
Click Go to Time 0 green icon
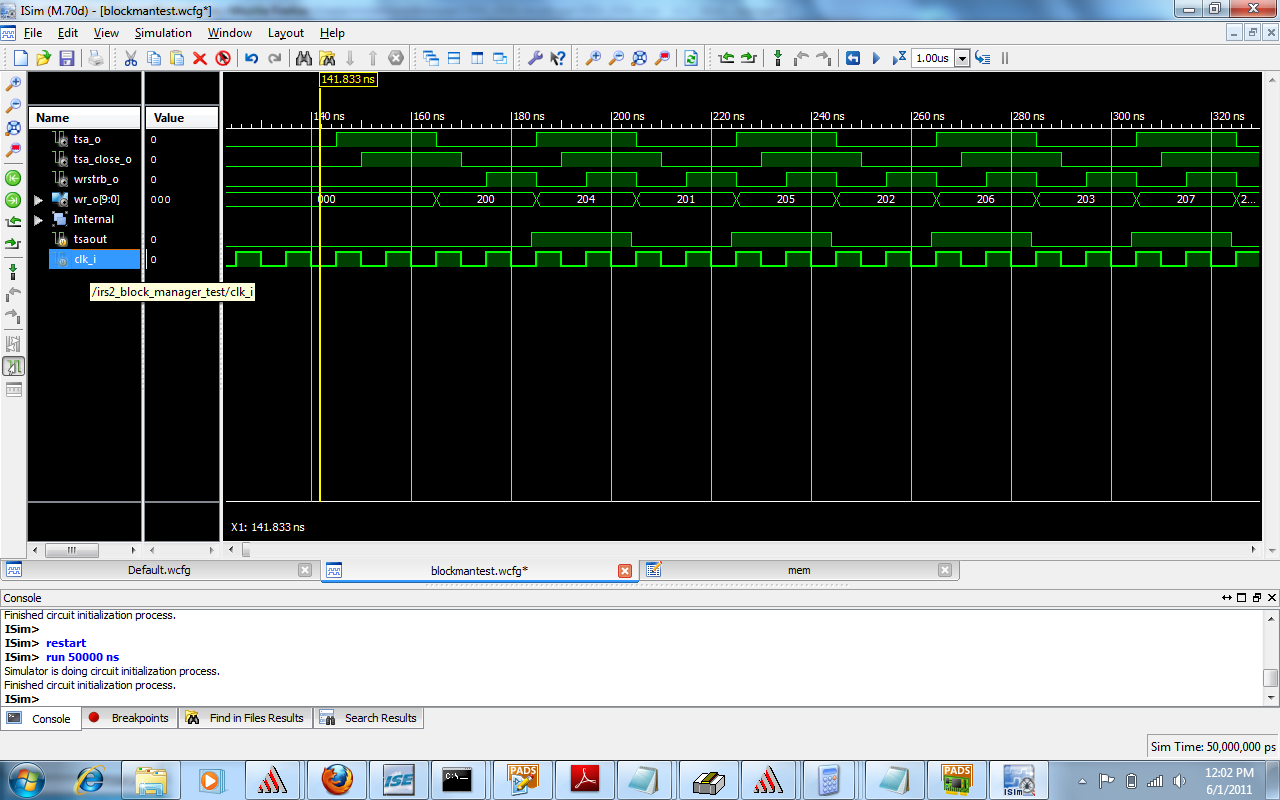(13, 178)
